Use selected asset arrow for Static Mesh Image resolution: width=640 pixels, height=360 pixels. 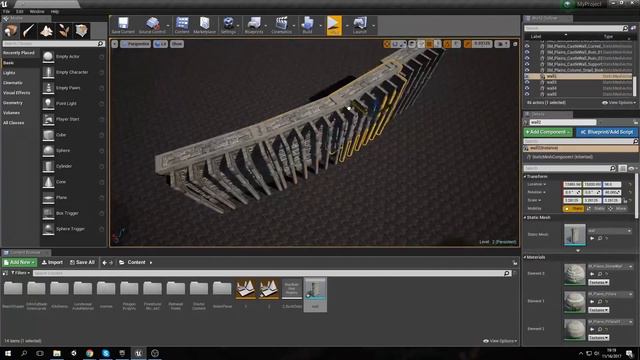click(x=592, y=238)
